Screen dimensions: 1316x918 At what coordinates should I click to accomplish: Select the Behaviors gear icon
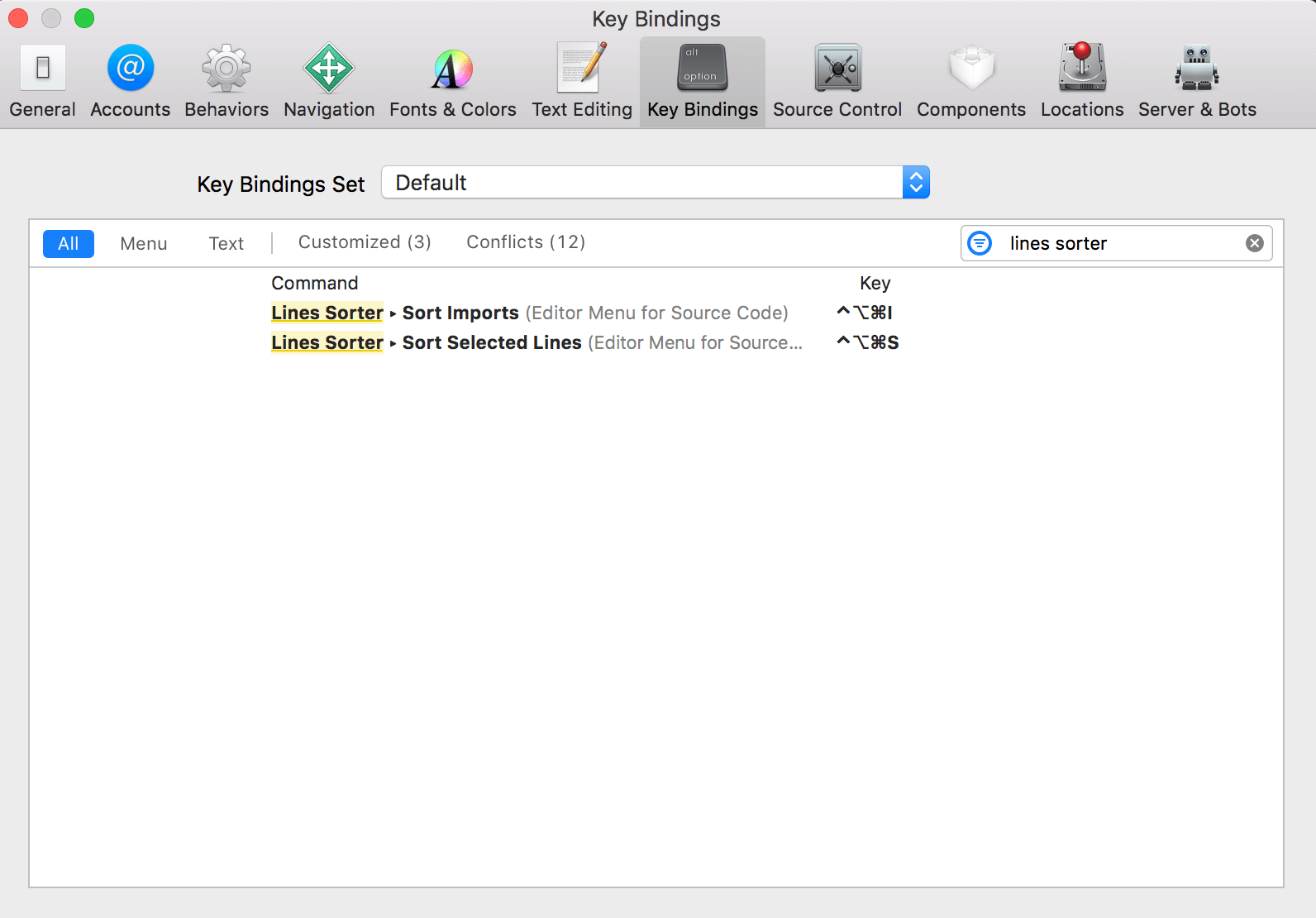(x=226, y=68)
